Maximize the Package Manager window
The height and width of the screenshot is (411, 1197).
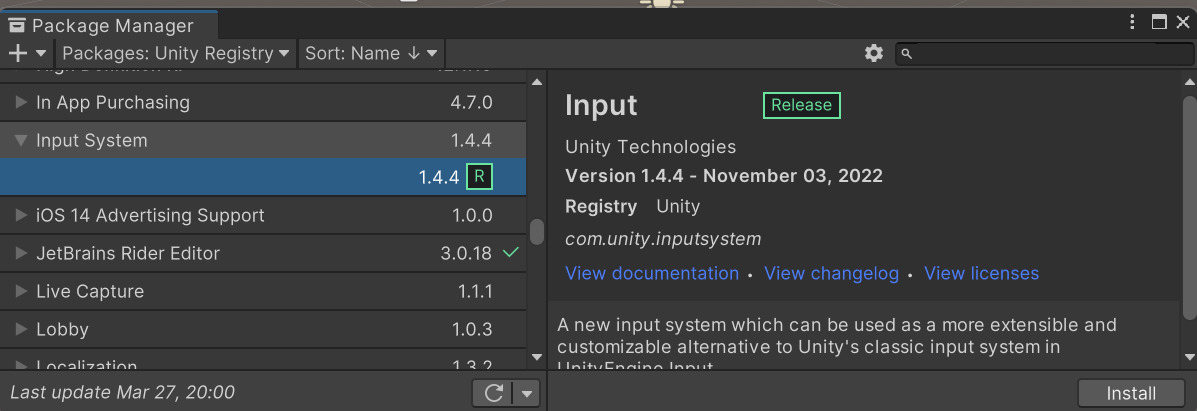[1159, 23]
